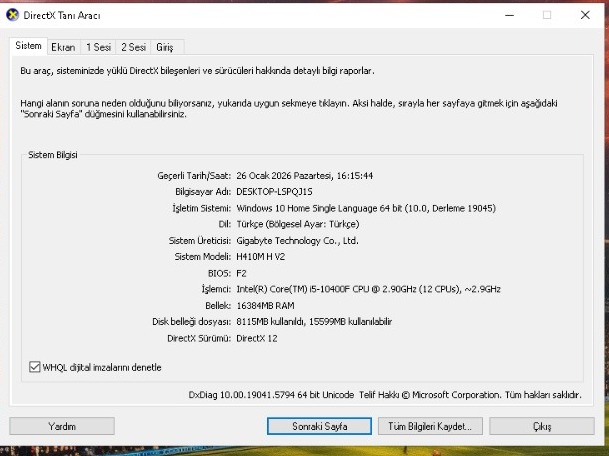The image size is (609, 456).
Task: Click the DirectX Sürümü label
Action: (x=199, y=338)
